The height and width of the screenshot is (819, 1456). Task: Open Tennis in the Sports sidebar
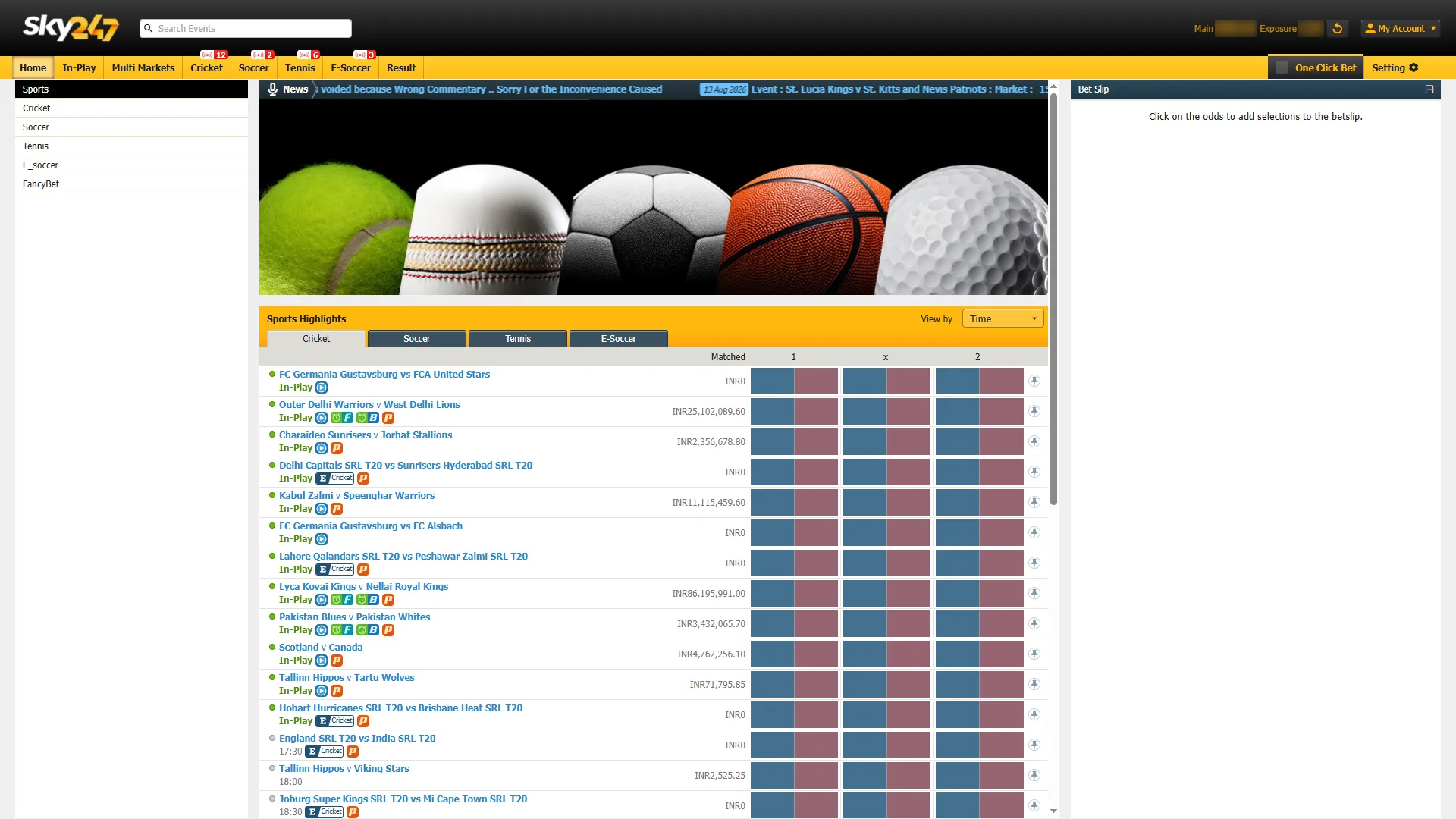pyautogui.click(x=132, y=146)
